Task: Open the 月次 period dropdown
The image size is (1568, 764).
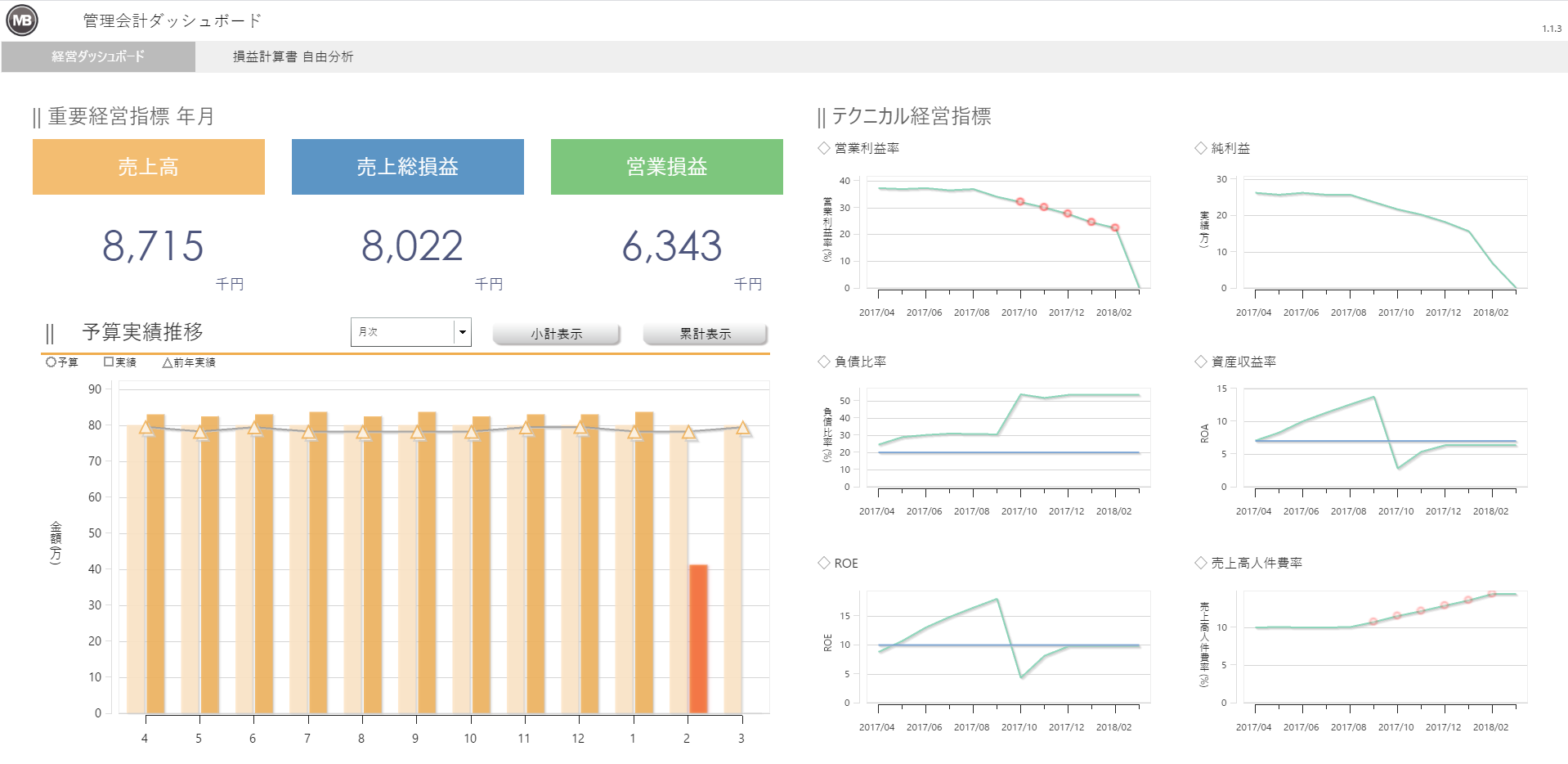Action: pyautogui.click(x=462, y=332)
